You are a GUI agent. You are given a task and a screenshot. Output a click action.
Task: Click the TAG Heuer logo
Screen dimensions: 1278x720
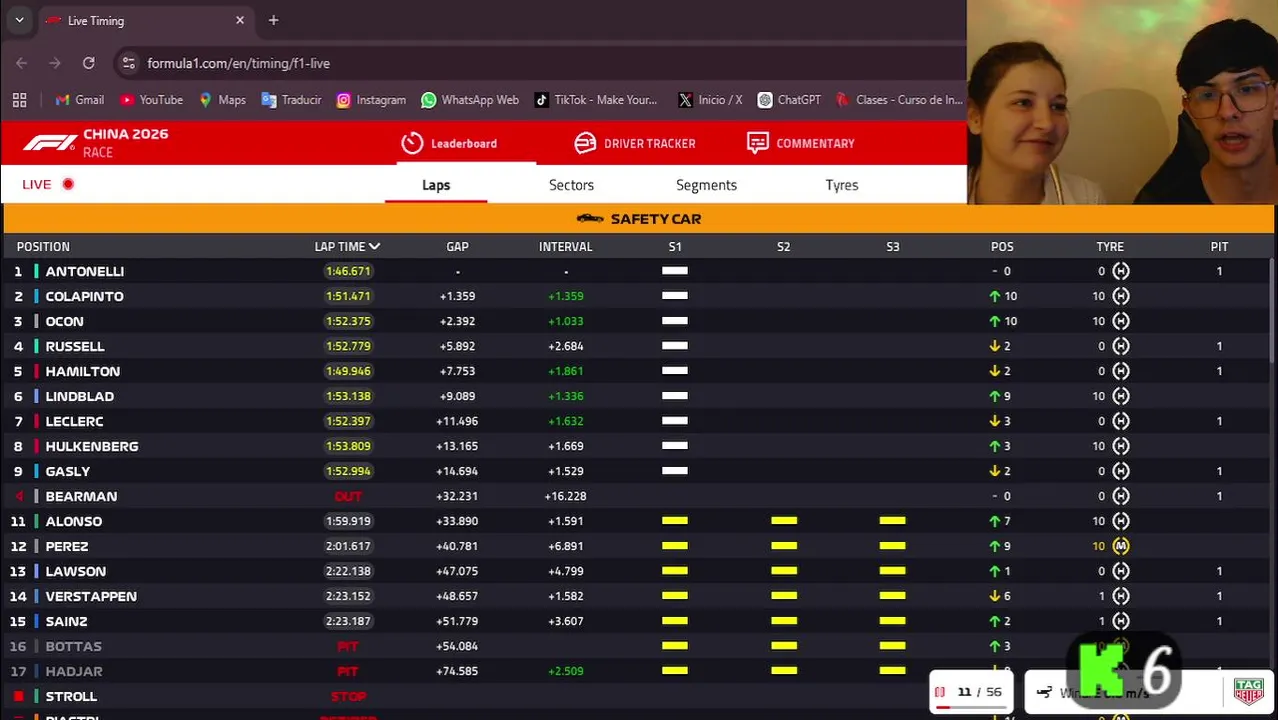coord(1248,692)
